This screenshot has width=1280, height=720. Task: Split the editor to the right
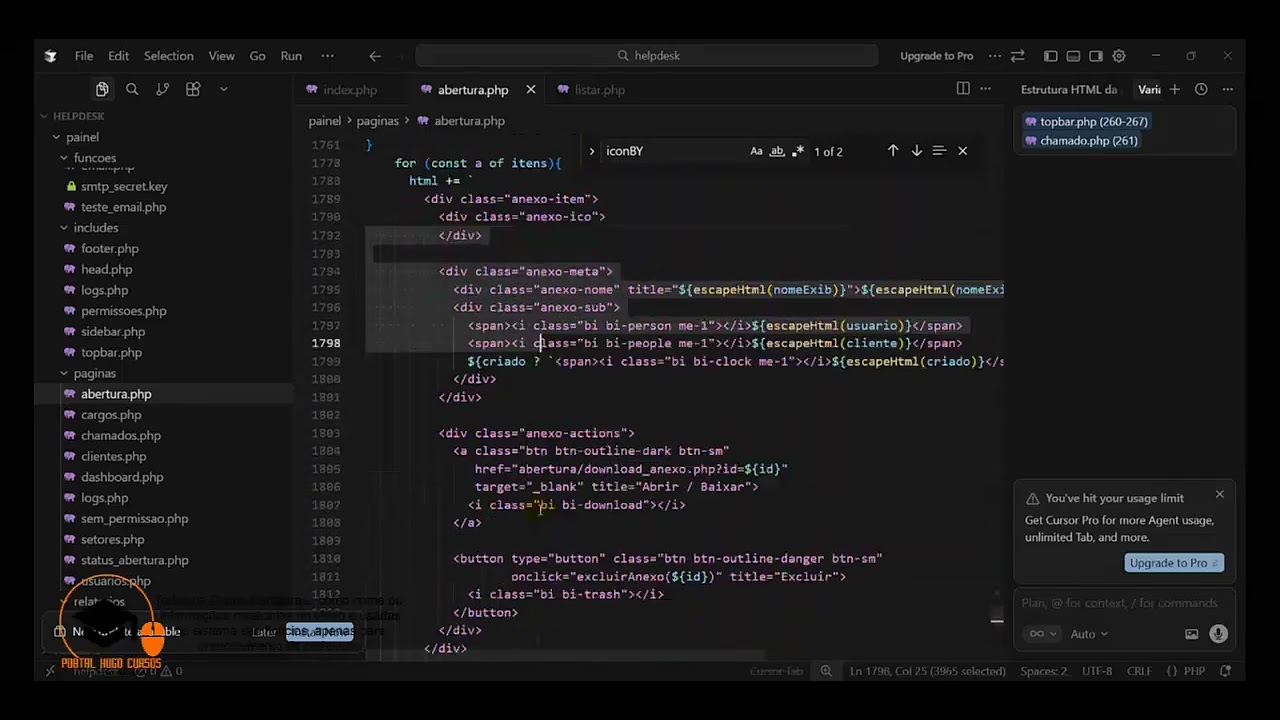(x=963, y=89)
